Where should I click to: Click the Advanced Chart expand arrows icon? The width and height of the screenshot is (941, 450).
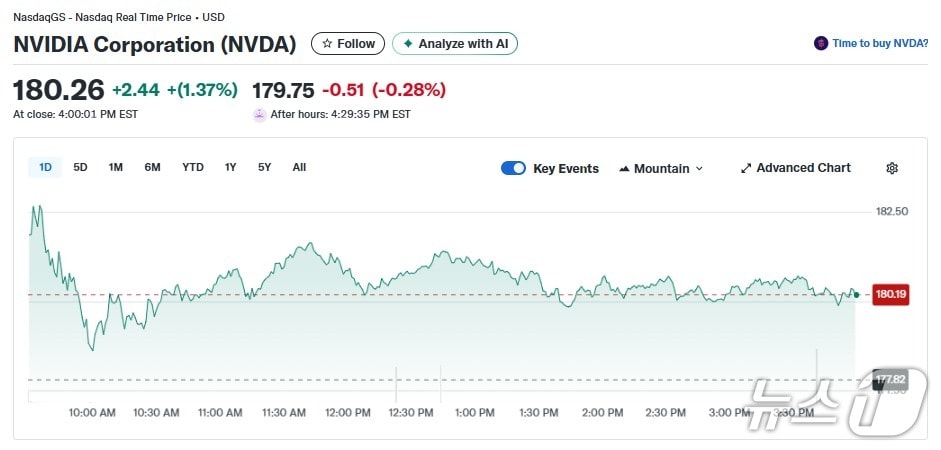coord(746,168)
